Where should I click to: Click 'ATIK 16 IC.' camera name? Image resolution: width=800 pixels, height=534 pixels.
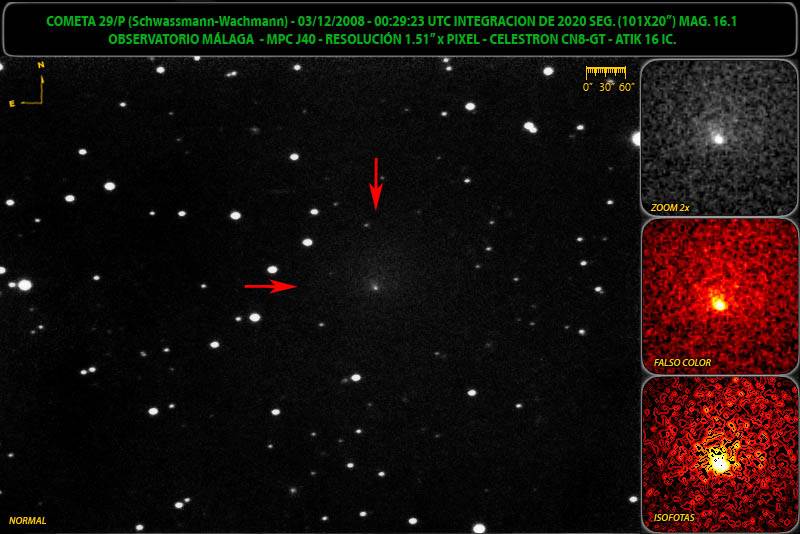[x=645, y=39]
